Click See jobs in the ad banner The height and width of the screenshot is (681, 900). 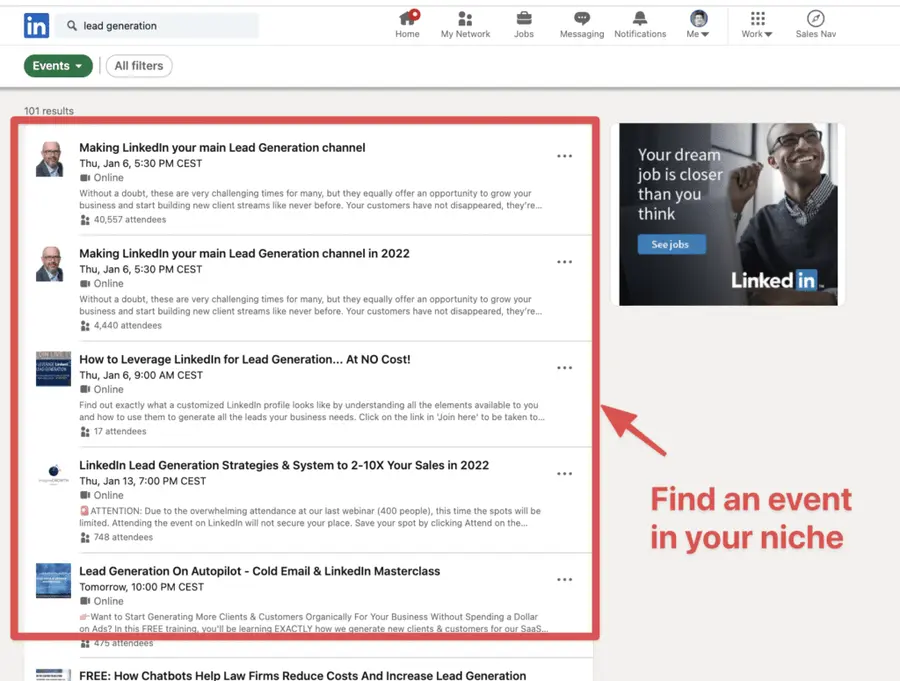(671, 243)
